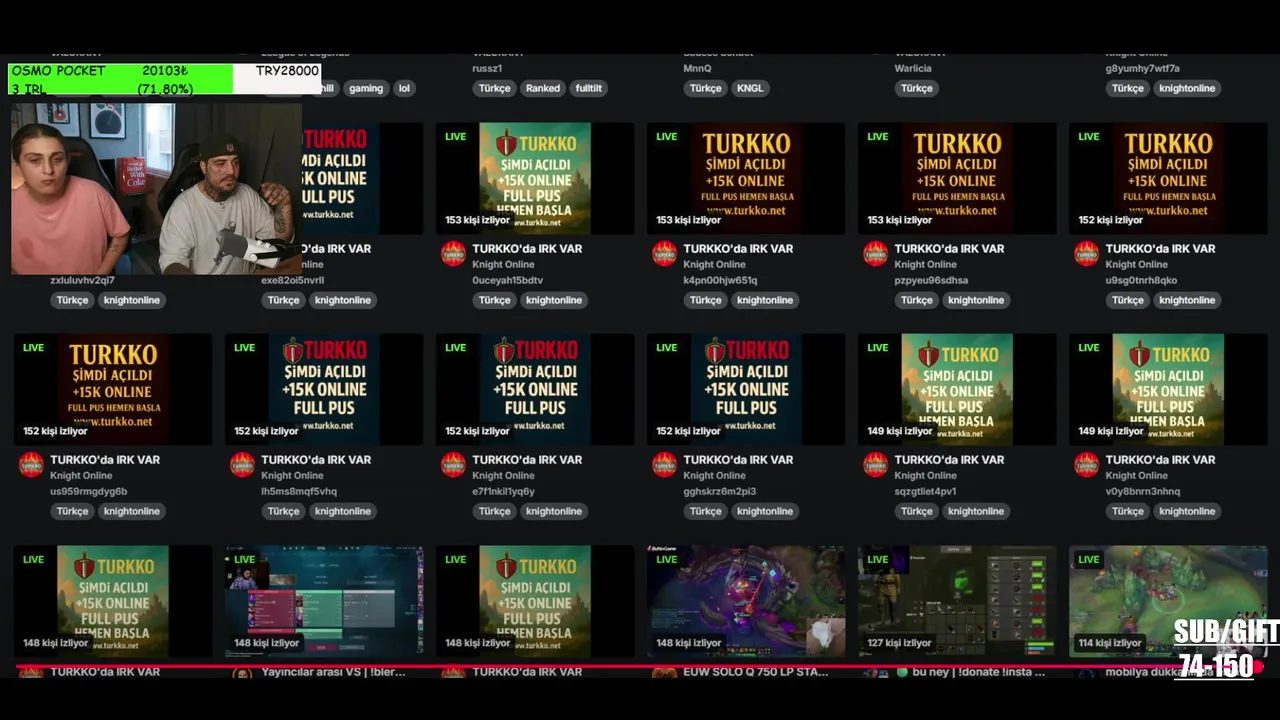Open stream thumbnail above e7f1nkll1yq6y
The width and height of the screenshot is (1280, 720).
[535, 389]
